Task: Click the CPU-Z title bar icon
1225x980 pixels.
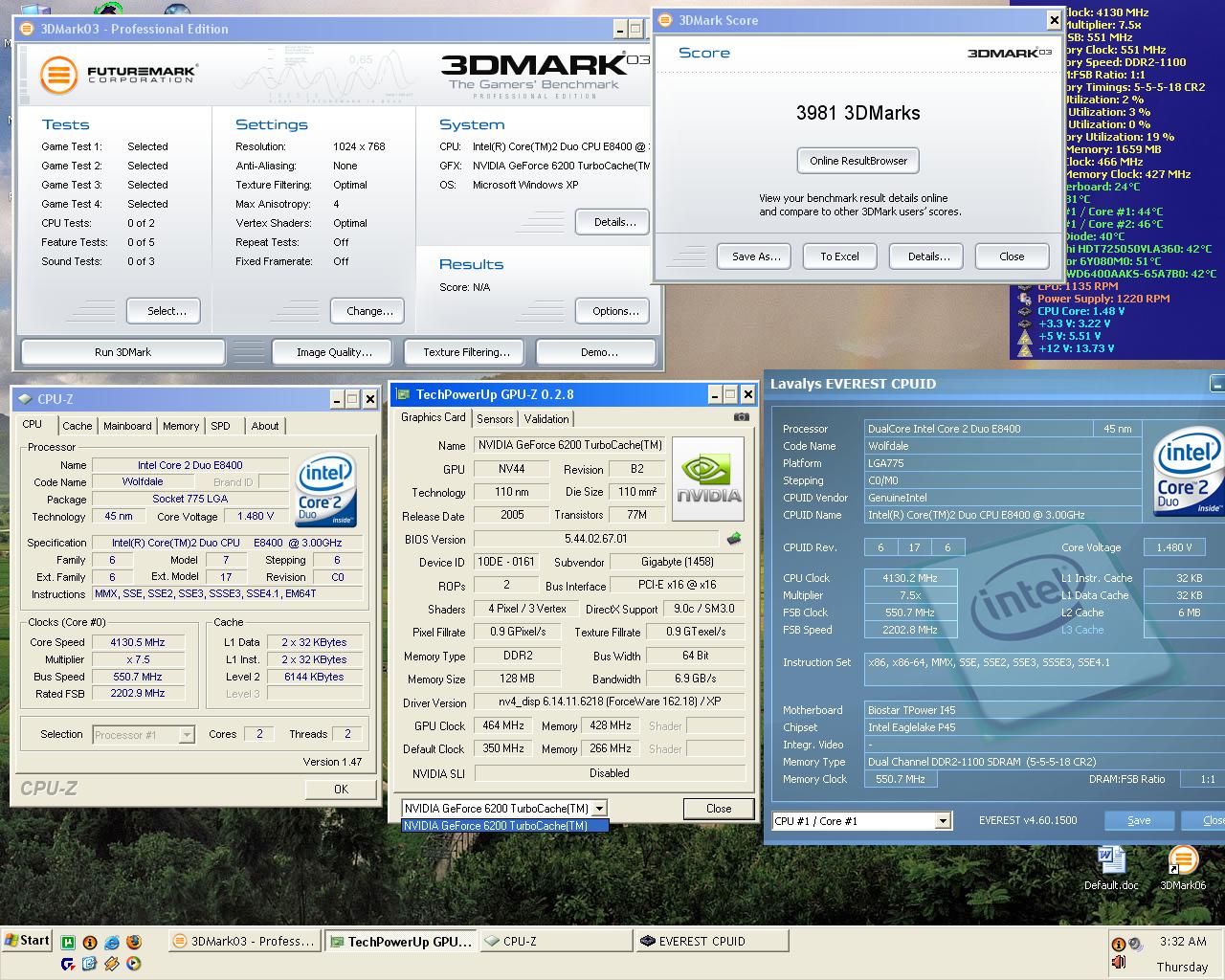Action: pos(25,399)
